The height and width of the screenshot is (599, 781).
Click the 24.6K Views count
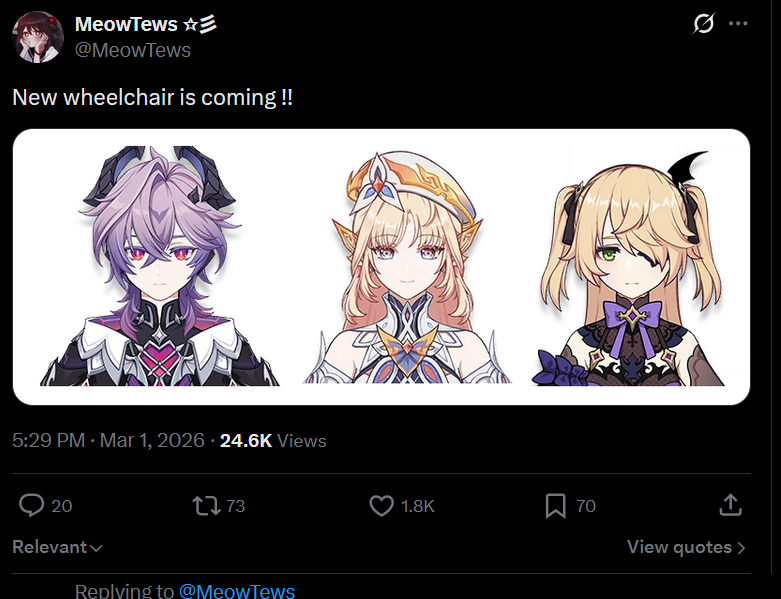click(273, 441)
